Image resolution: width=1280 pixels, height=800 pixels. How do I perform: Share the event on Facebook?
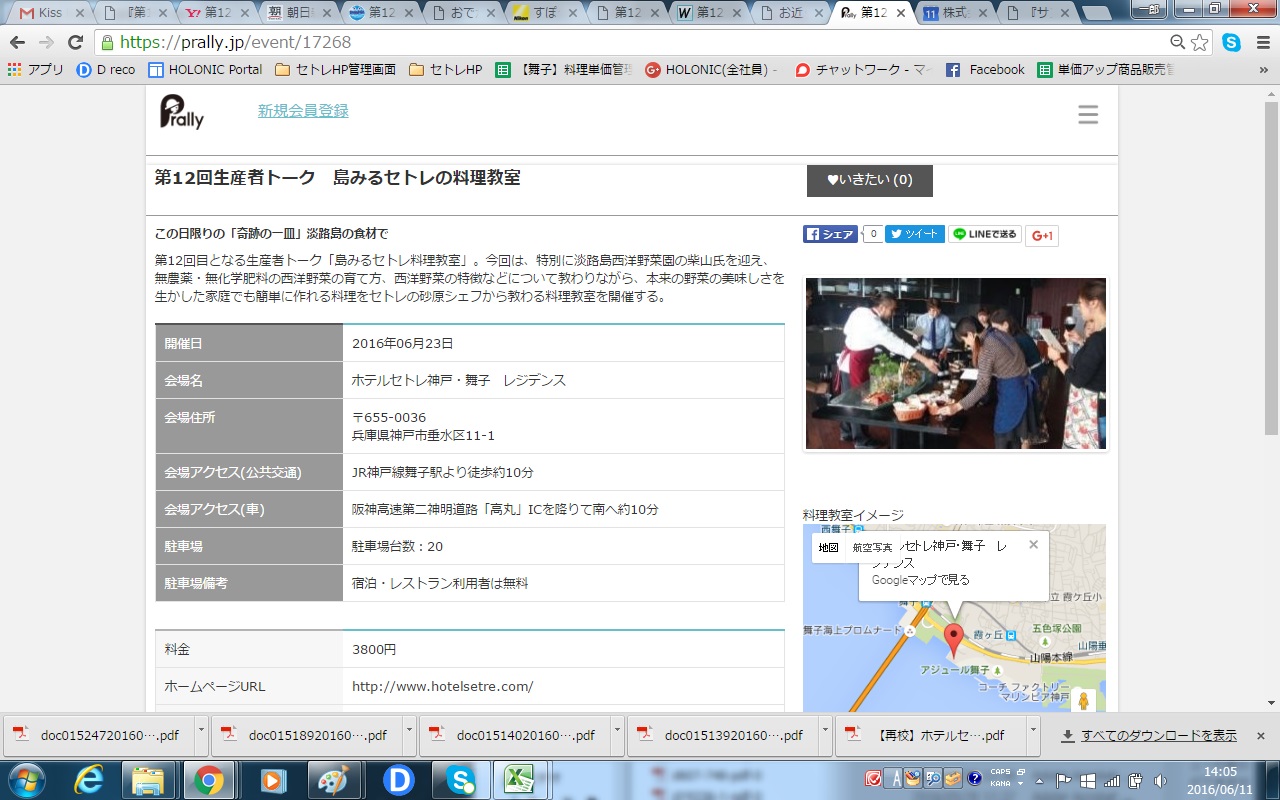tap(830, 234)
